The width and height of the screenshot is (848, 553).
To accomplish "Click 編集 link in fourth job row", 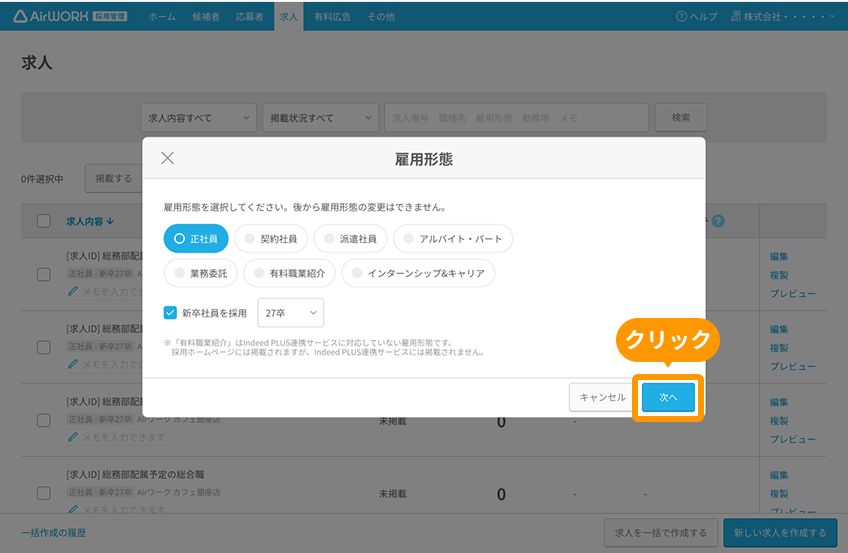I will (779, 475).
